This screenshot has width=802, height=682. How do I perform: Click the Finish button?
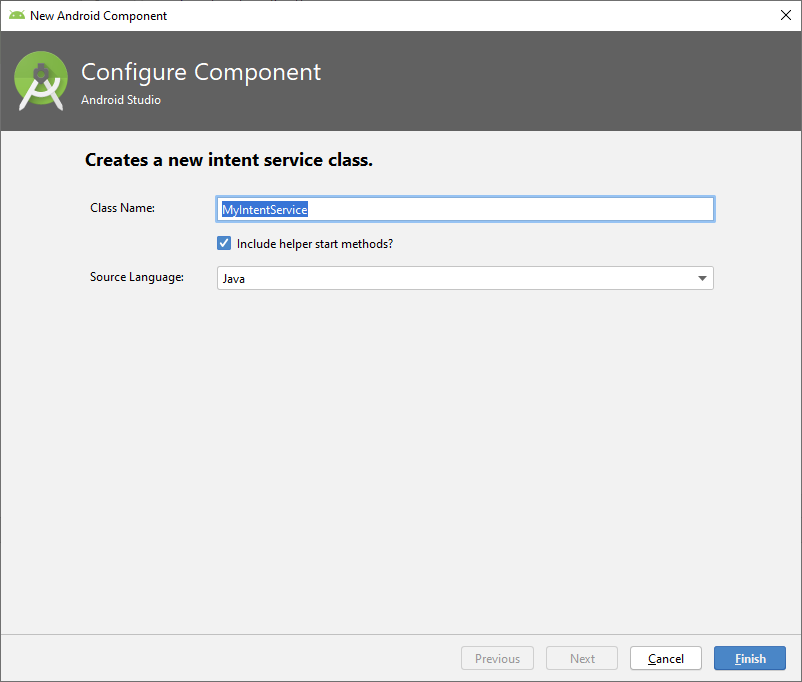[x=750, y=658]
